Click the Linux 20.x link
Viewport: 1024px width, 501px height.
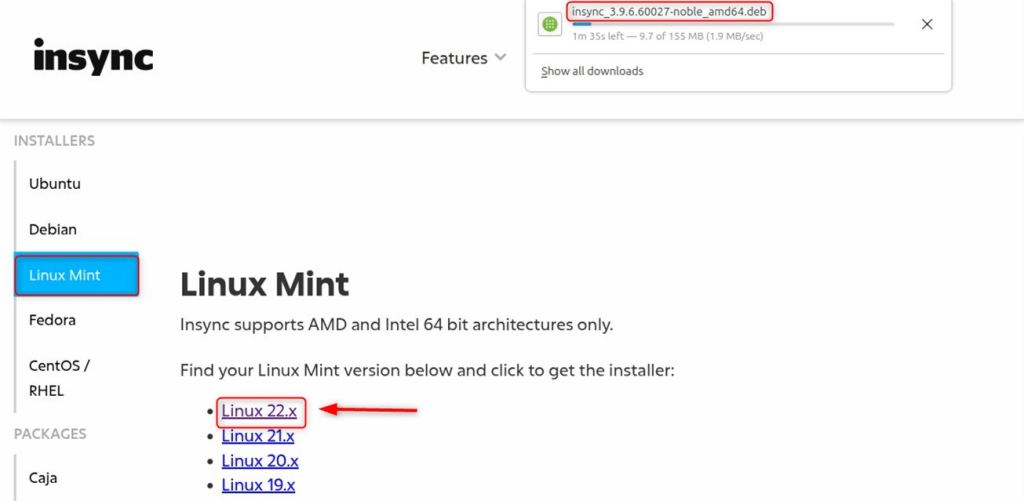260,461
